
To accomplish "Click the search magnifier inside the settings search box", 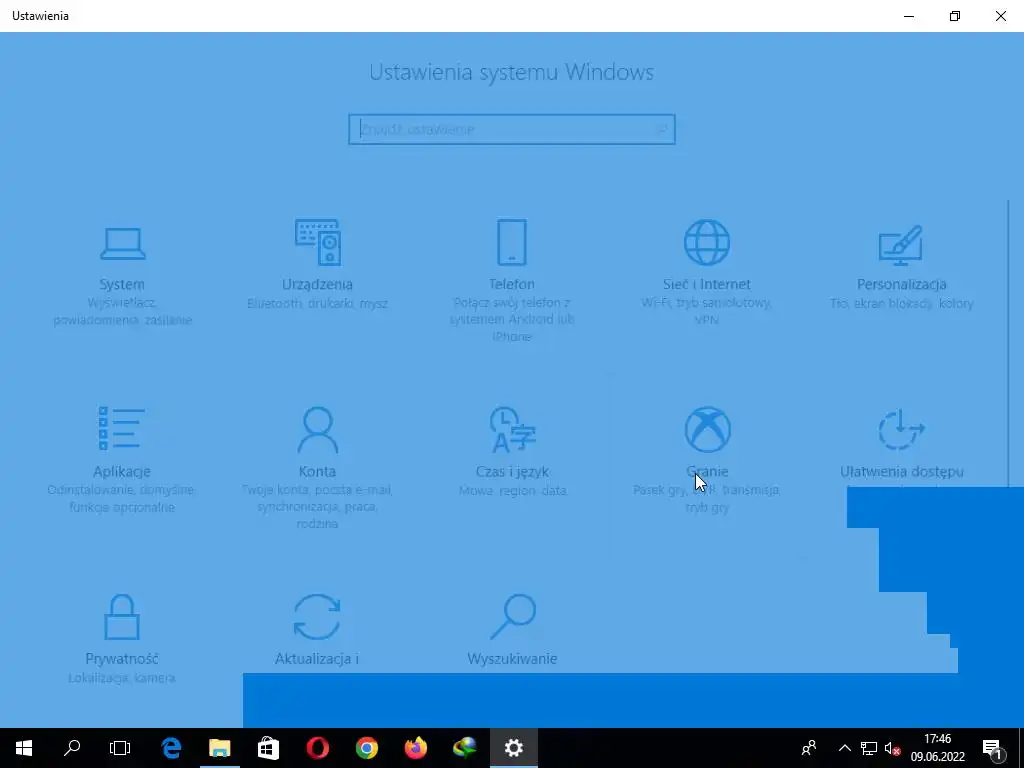I will [661, 129].
